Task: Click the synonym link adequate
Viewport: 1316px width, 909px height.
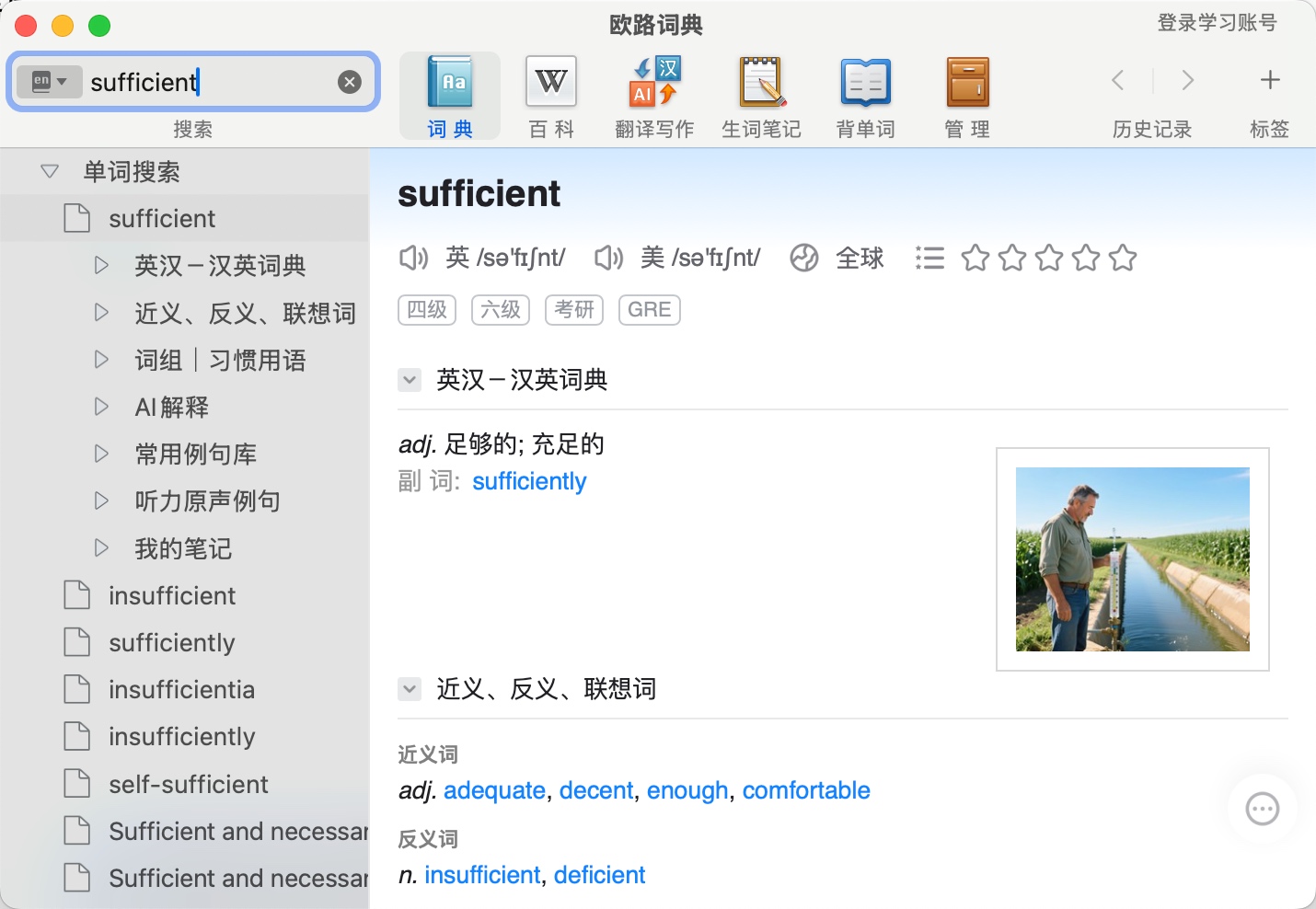Action: click(494, 790)
